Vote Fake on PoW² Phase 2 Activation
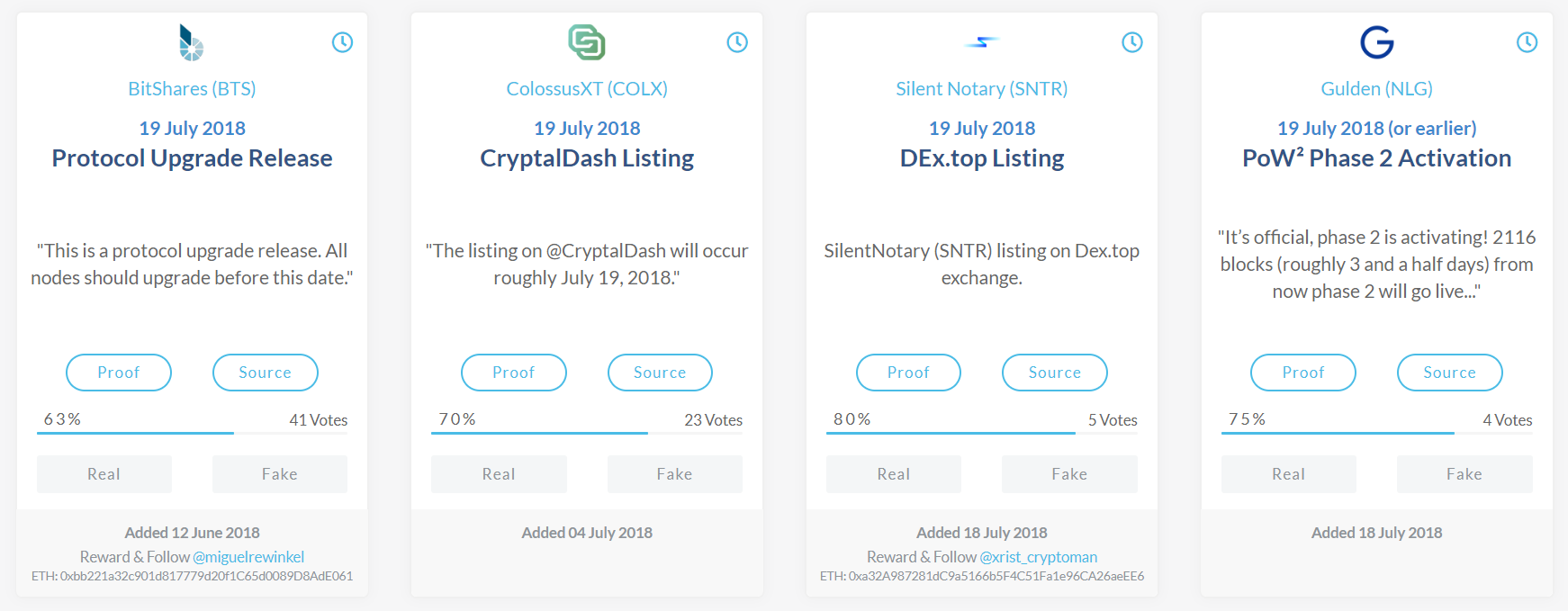The height and width of the screenshot is (611, 1568). pyautogui.click(x=1464, y=474)
